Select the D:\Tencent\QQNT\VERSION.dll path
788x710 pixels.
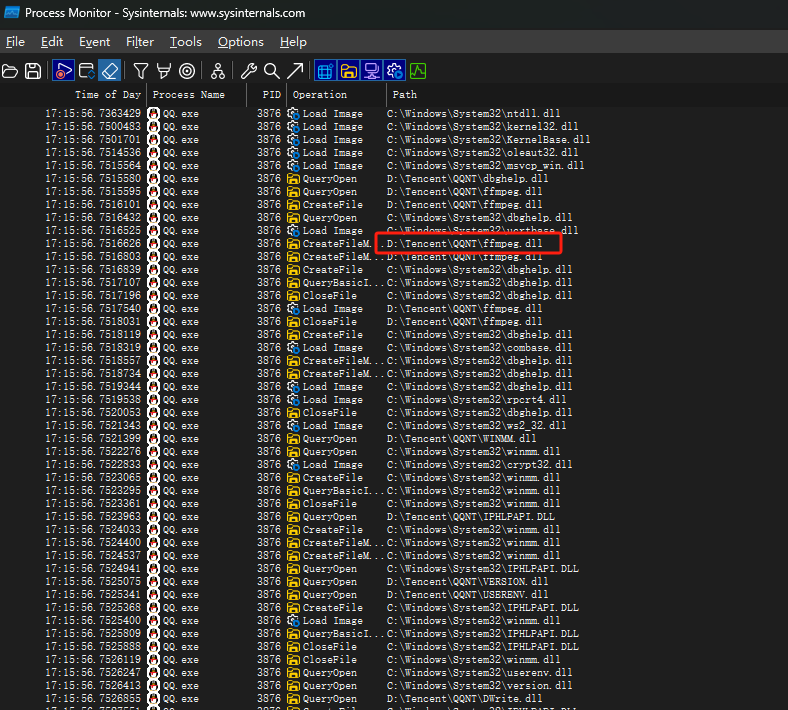point(467,582)
